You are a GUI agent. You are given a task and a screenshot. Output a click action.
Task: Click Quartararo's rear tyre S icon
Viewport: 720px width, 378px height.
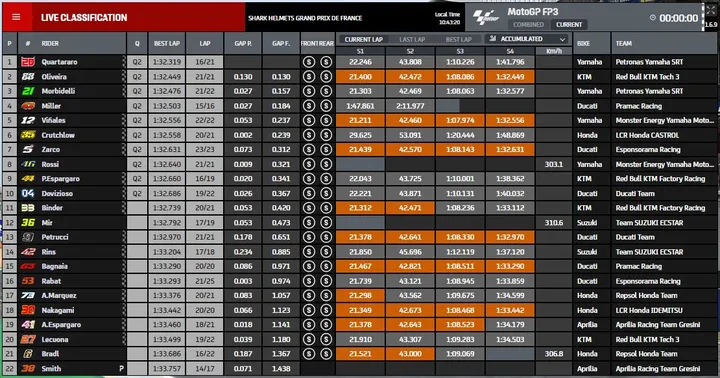coord(326,62)
